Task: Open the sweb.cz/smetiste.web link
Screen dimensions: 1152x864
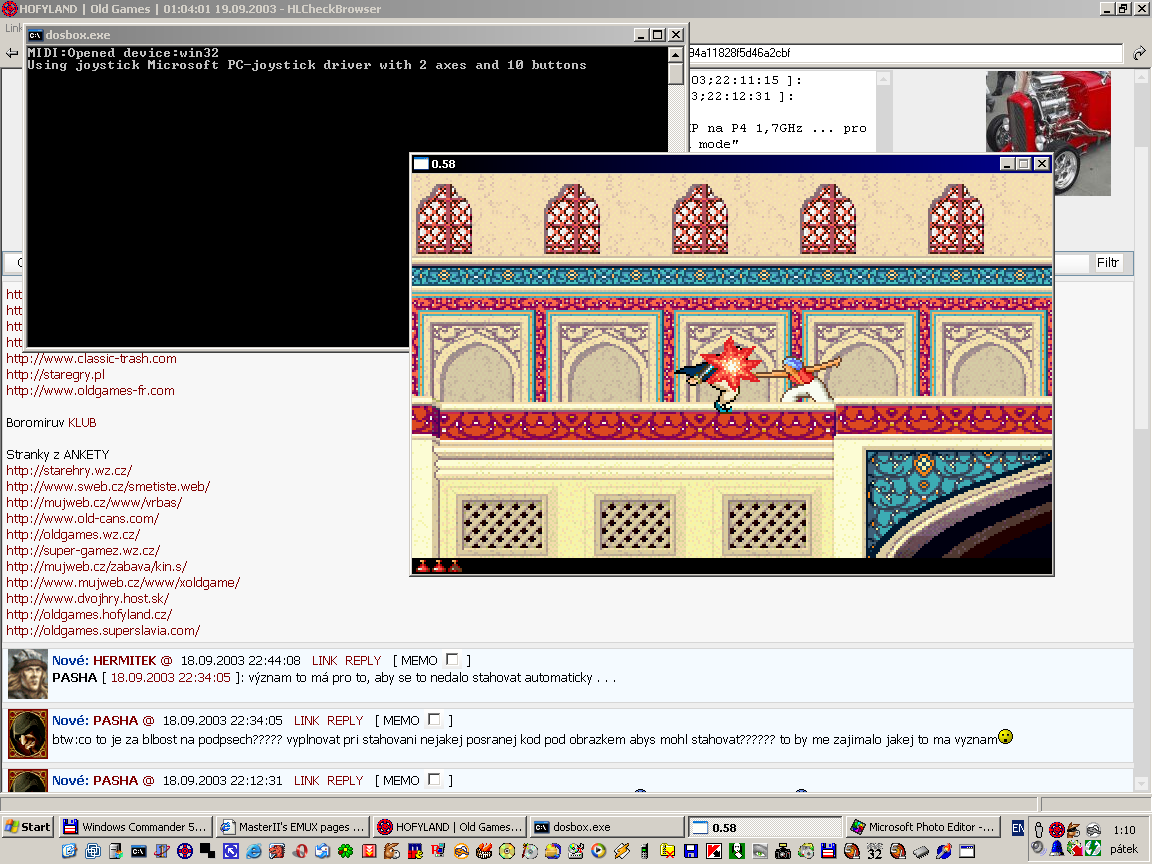Action: coord(108,487)
